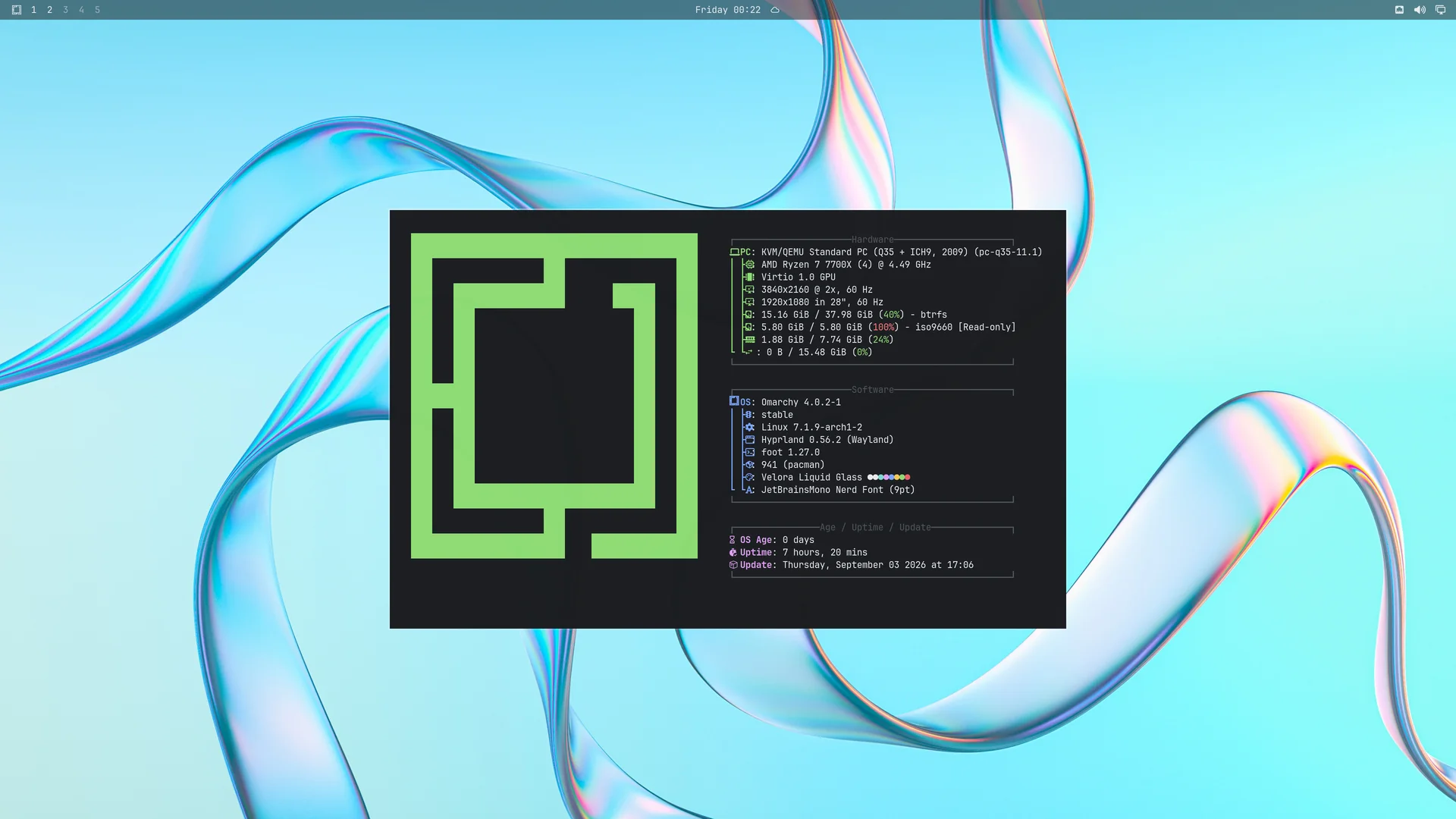This screenshot has height=819, width=1456.
Task: Click the GPU icon beside Virtio 1.0
Action: (x=749, y=277)
